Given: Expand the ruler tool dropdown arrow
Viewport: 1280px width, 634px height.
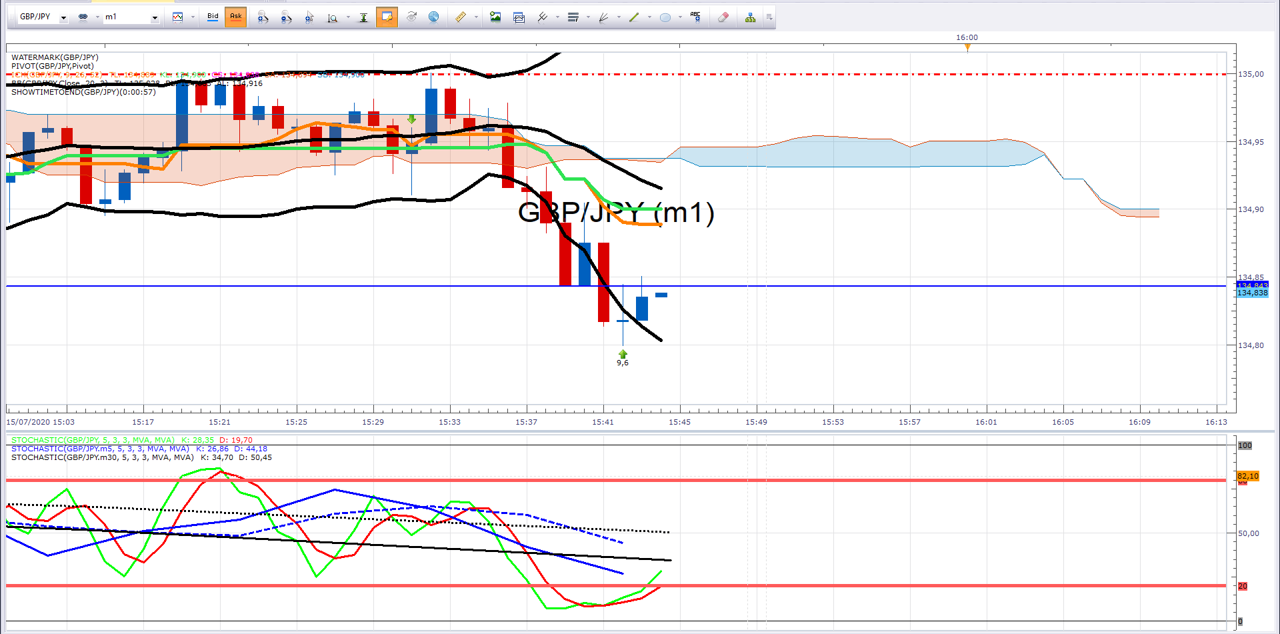Looking at the screenshot, I should 475,17.
